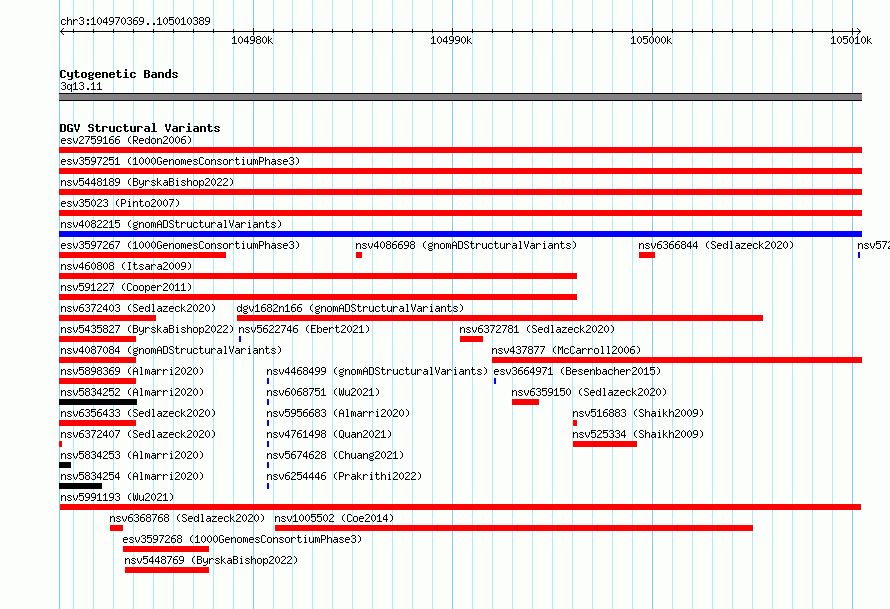Open nsv4082215 gnomADStructuralVariants entry
890x609 pixels.
coord(171,224)
